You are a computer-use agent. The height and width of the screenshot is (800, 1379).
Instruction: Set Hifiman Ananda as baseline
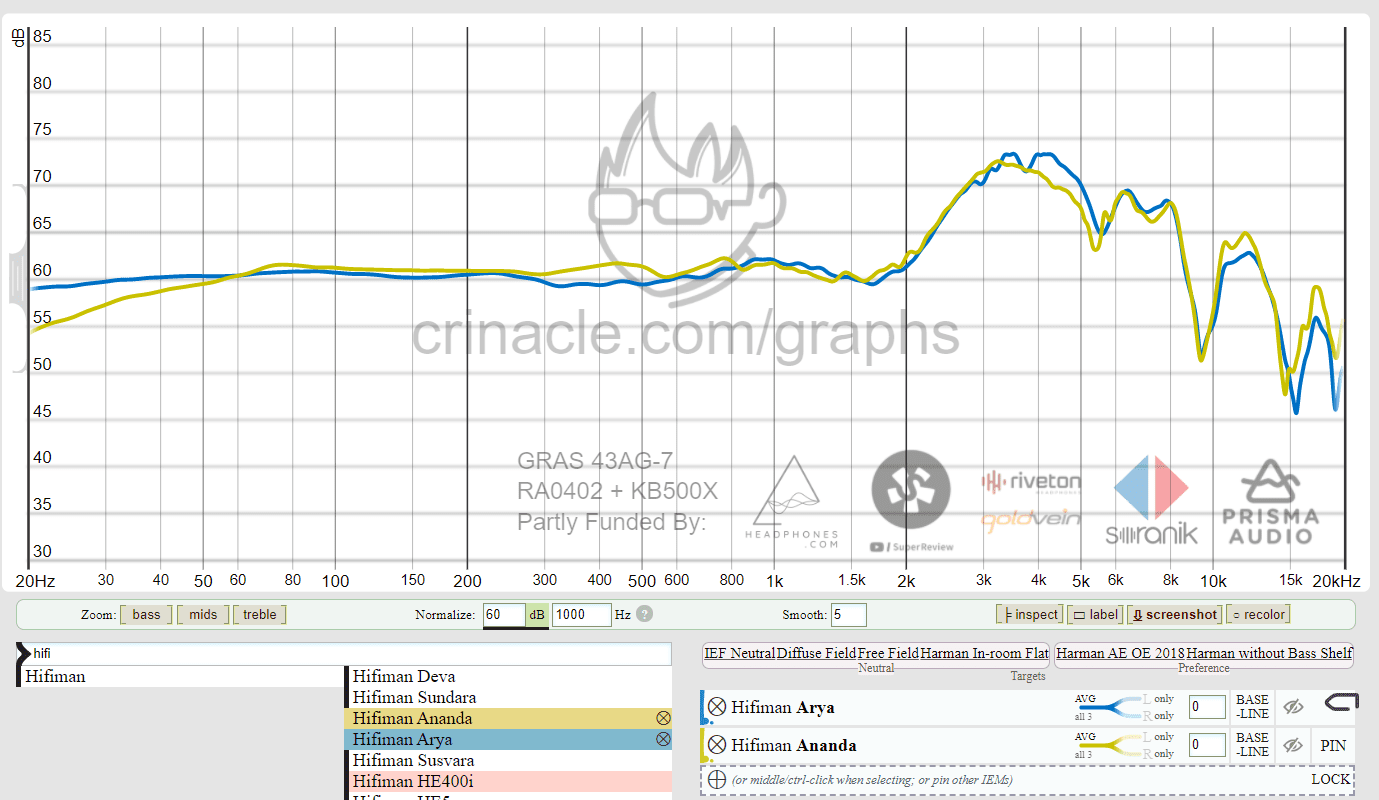(1252, 745)
